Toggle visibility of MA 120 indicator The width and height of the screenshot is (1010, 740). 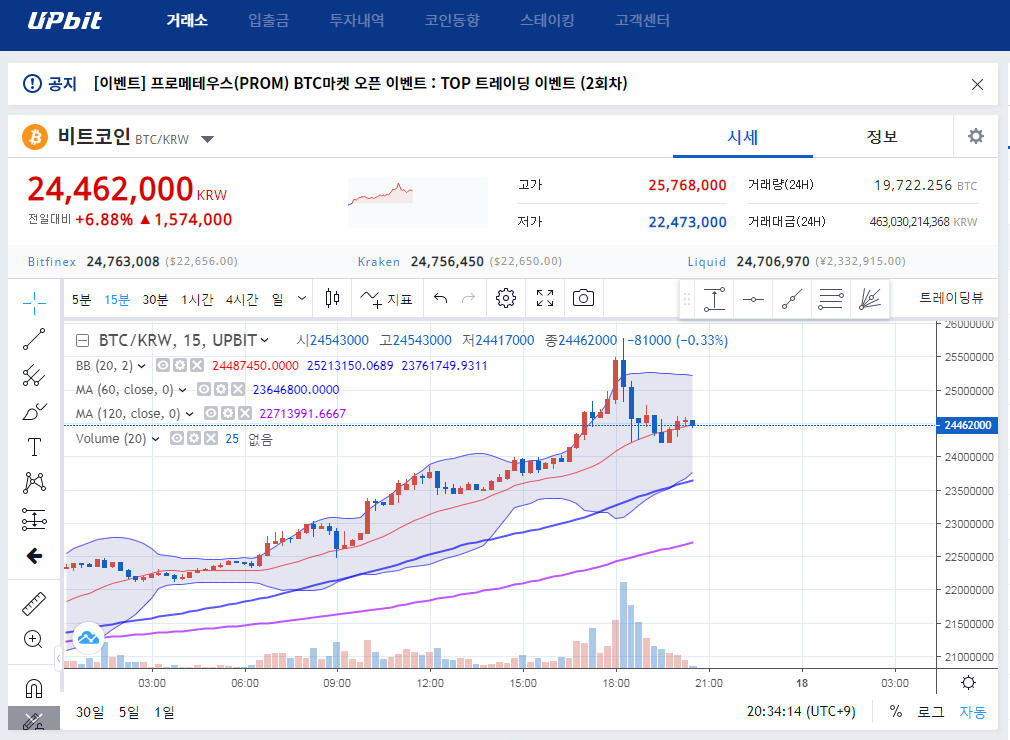point(211,413)
